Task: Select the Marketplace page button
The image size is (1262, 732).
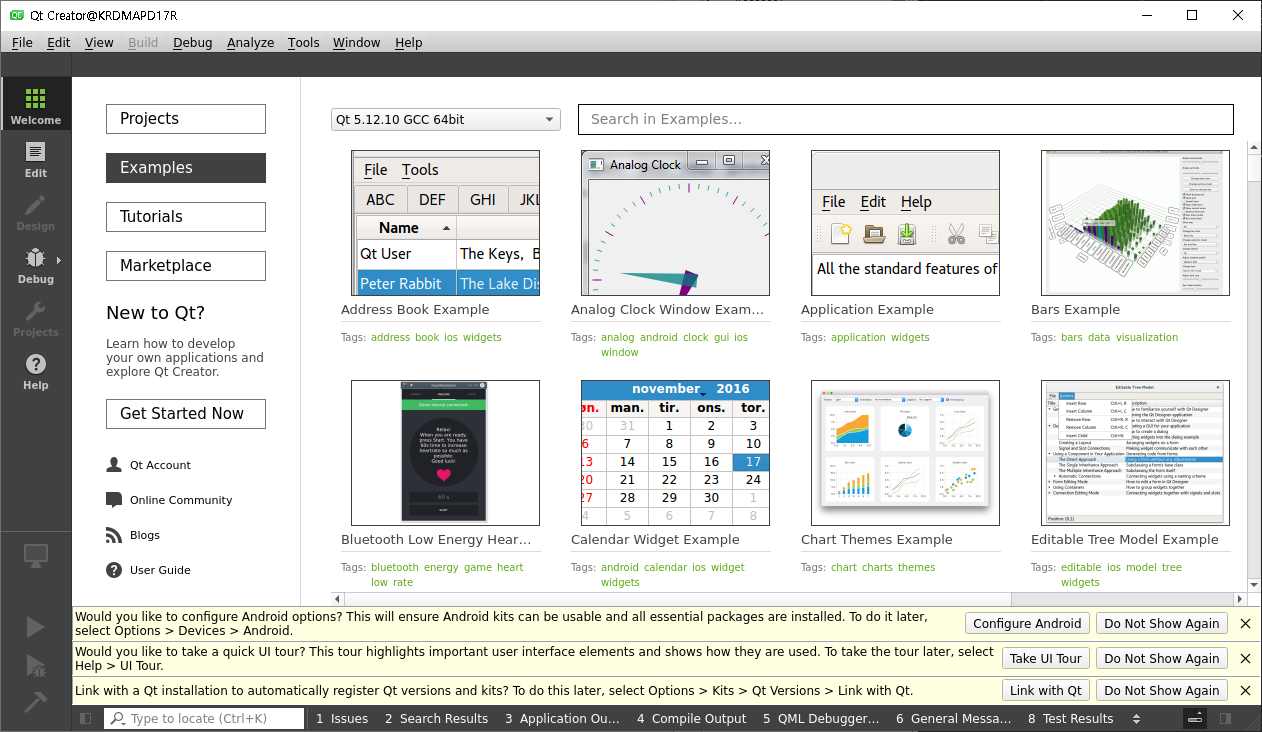Action: [x=186, y=266]
